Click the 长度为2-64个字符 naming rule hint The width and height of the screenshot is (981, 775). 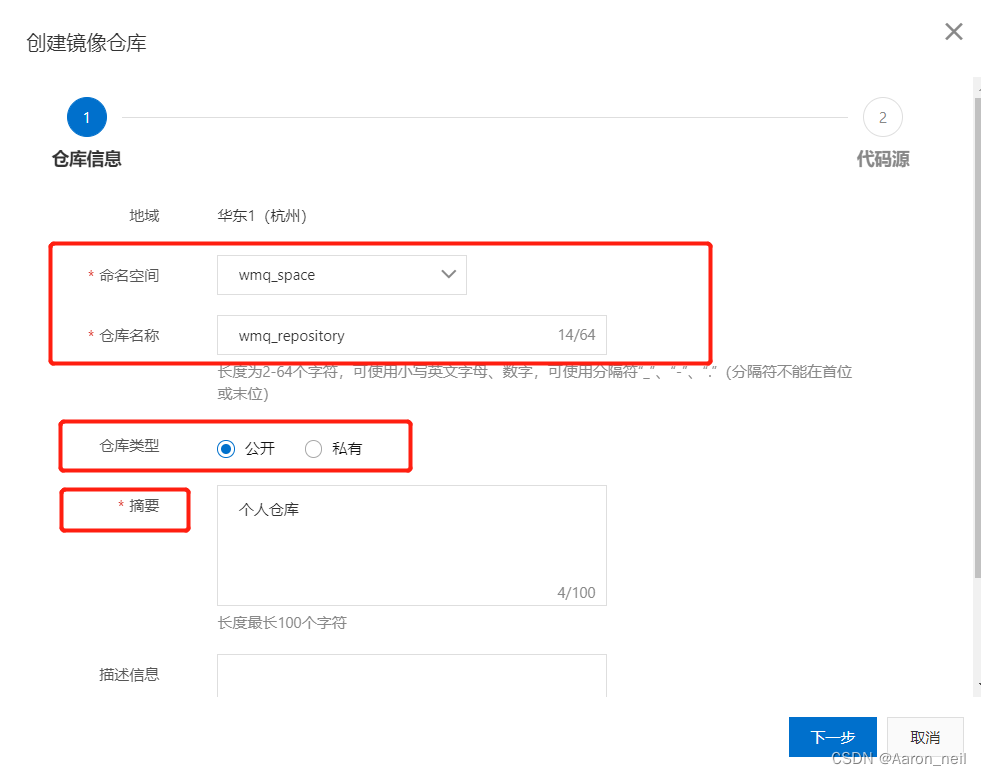[535, 382]
